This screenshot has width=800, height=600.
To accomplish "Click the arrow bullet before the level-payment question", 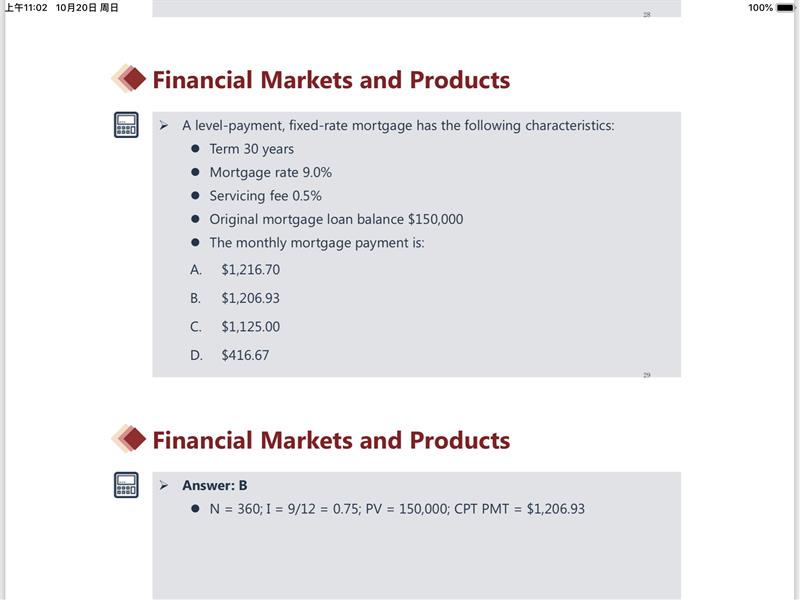I will (x=163, y=125).
